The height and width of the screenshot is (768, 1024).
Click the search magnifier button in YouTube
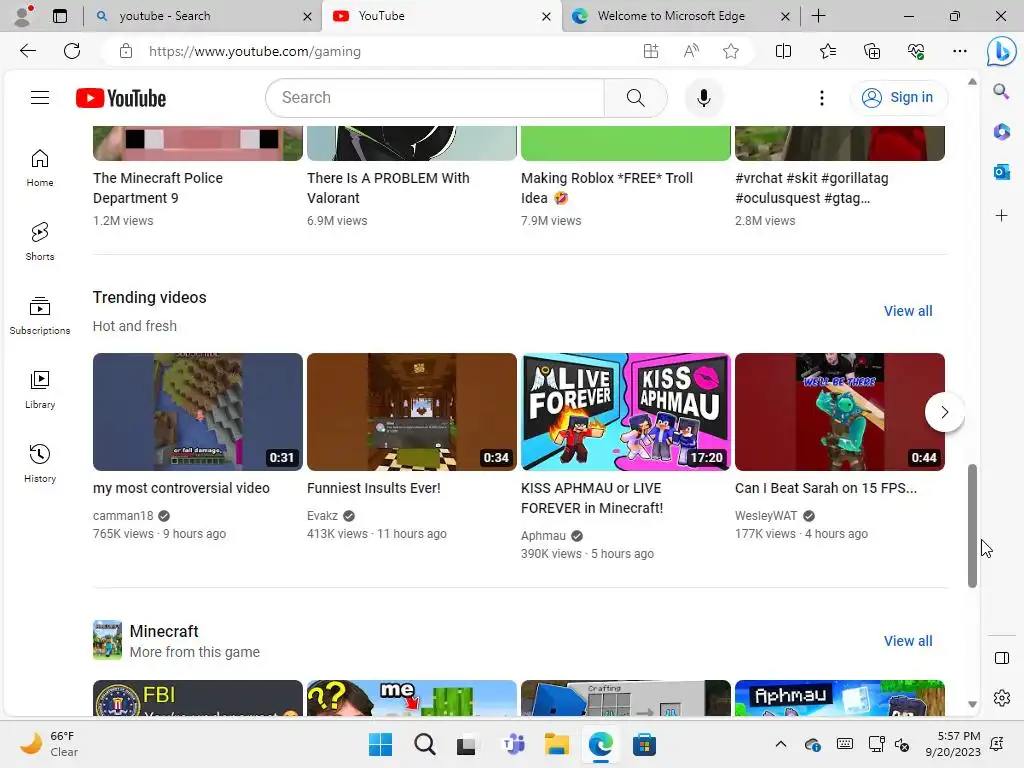point(635,98)
